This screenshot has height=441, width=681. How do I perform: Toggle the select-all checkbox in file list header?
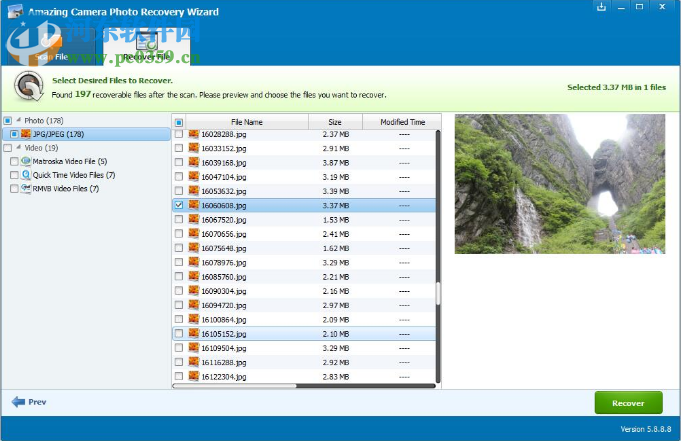tap(179, 123)
